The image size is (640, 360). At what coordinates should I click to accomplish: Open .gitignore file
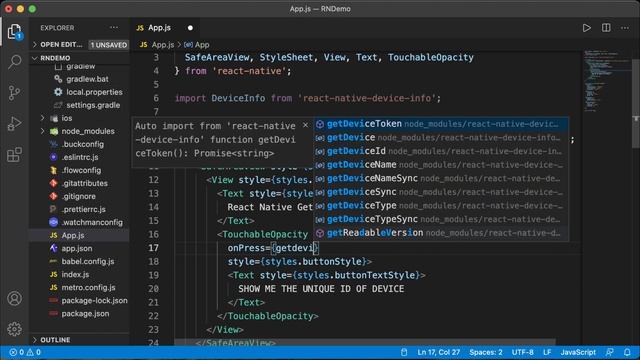point(78,196)
